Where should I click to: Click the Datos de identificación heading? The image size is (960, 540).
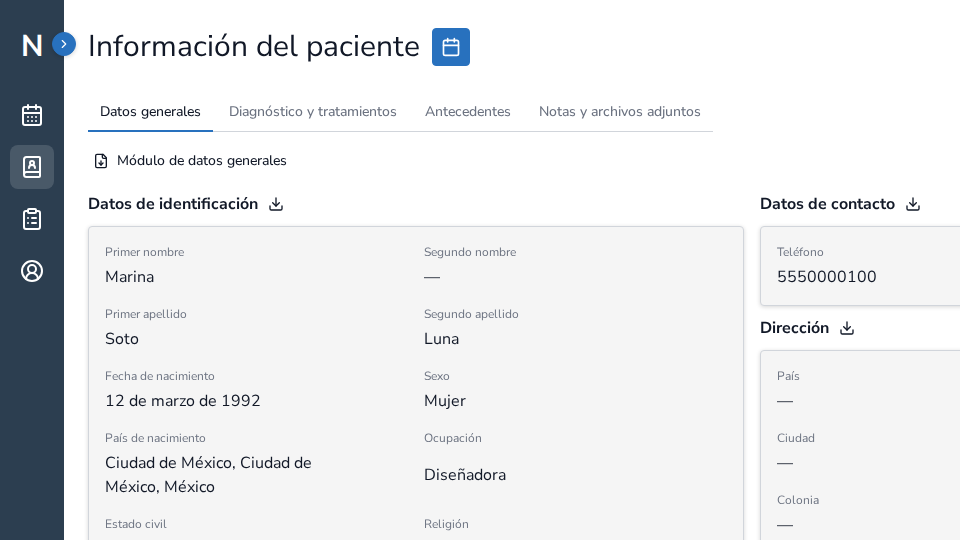click(x=173, y=204)
